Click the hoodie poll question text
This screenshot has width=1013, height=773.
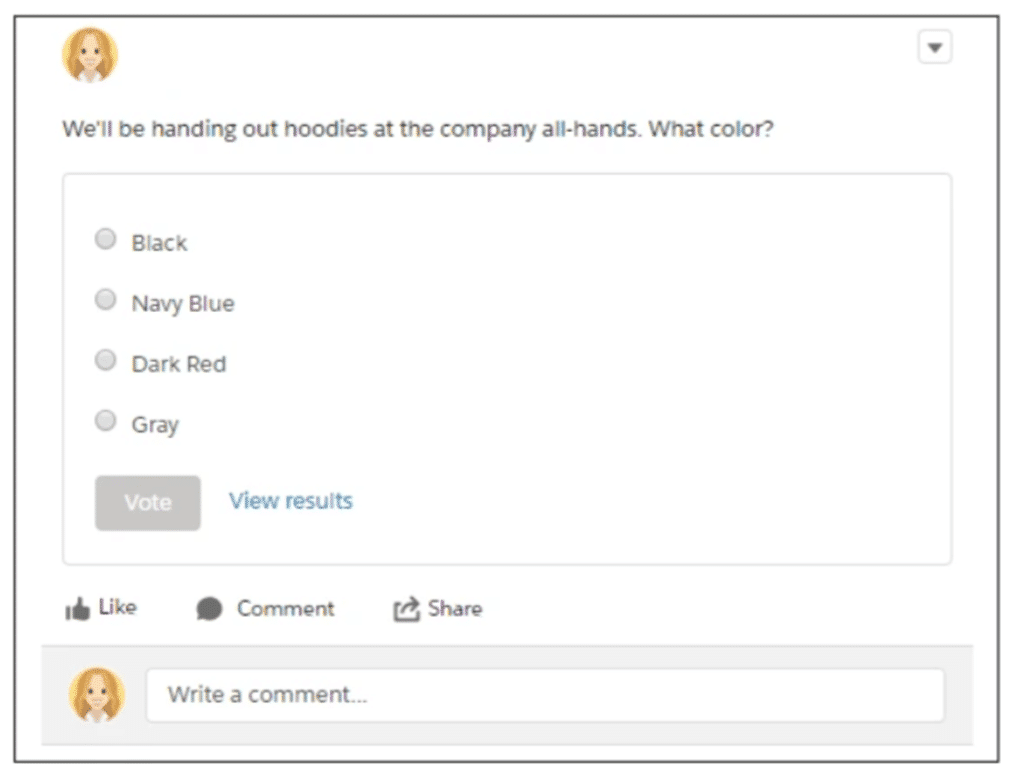[x=418, y=130]
